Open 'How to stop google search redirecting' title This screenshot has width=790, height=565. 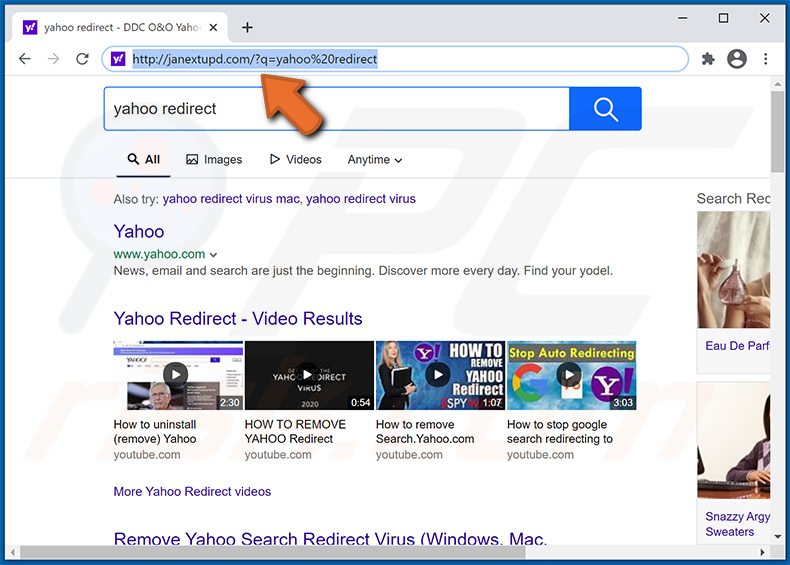[x=560, y=432]
